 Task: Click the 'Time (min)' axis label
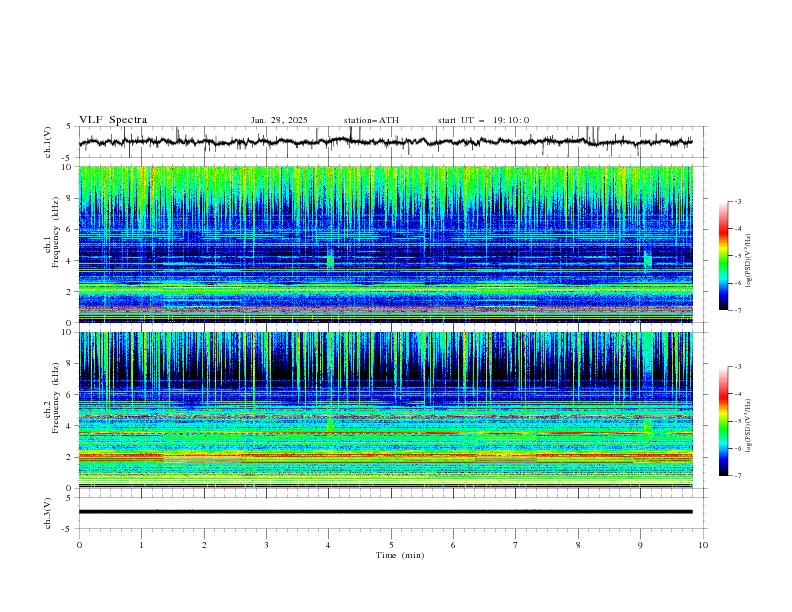tap(400, 555)
